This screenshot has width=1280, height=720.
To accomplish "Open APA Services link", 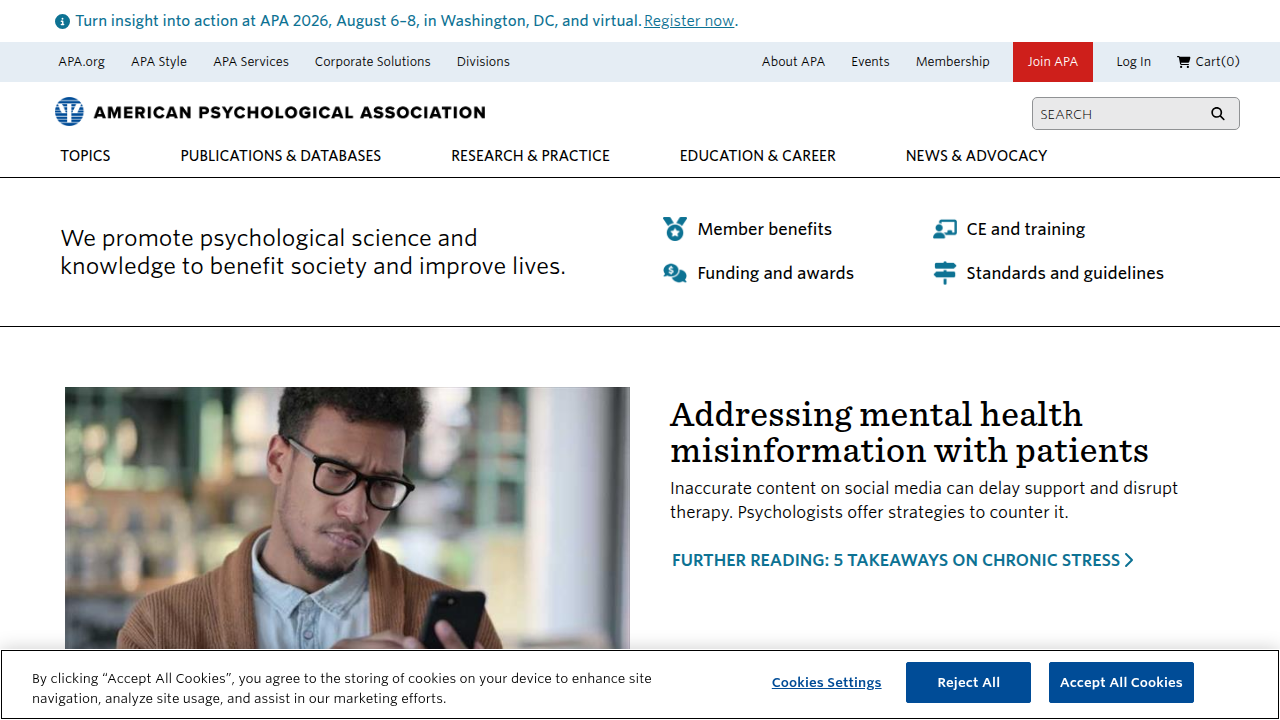I will pos(251,62).
